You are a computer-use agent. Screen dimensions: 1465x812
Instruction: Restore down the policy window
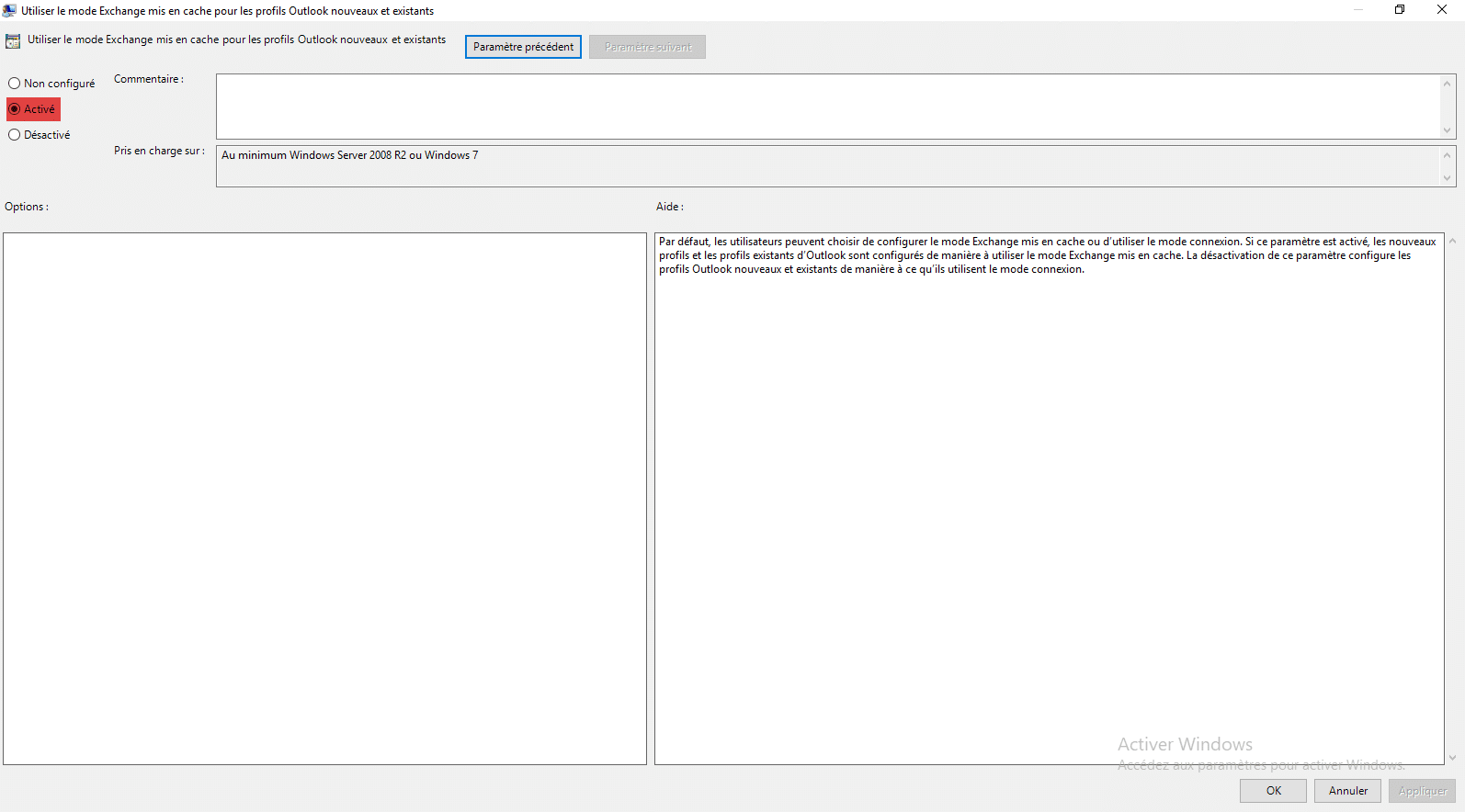point(1399,10)
